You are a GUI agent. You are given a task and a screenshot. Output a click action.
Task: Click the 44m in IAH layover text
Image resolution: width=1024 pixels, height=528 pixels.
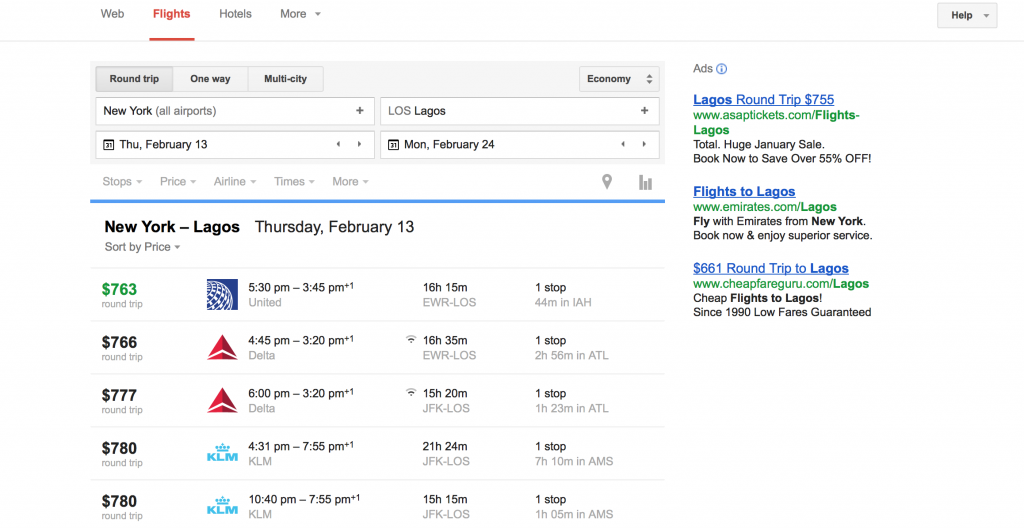tap(563, 302)
